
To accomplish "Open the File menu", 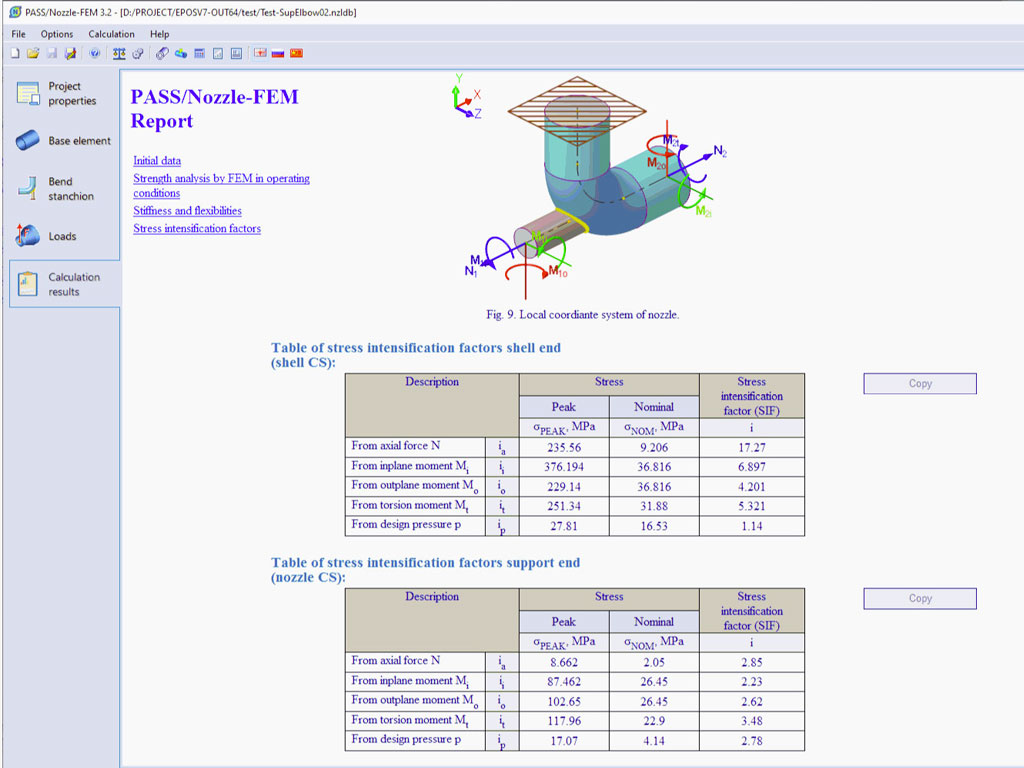I will tap(19, 34).
